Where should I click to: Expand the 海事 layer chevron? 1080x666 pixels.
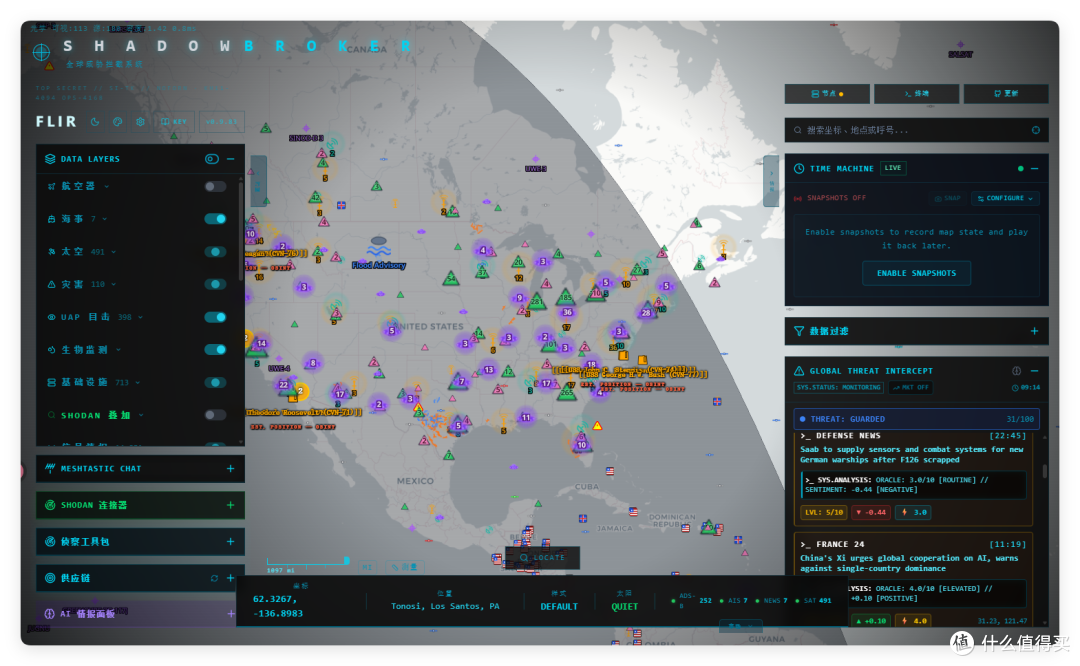(x=105, y=219)
